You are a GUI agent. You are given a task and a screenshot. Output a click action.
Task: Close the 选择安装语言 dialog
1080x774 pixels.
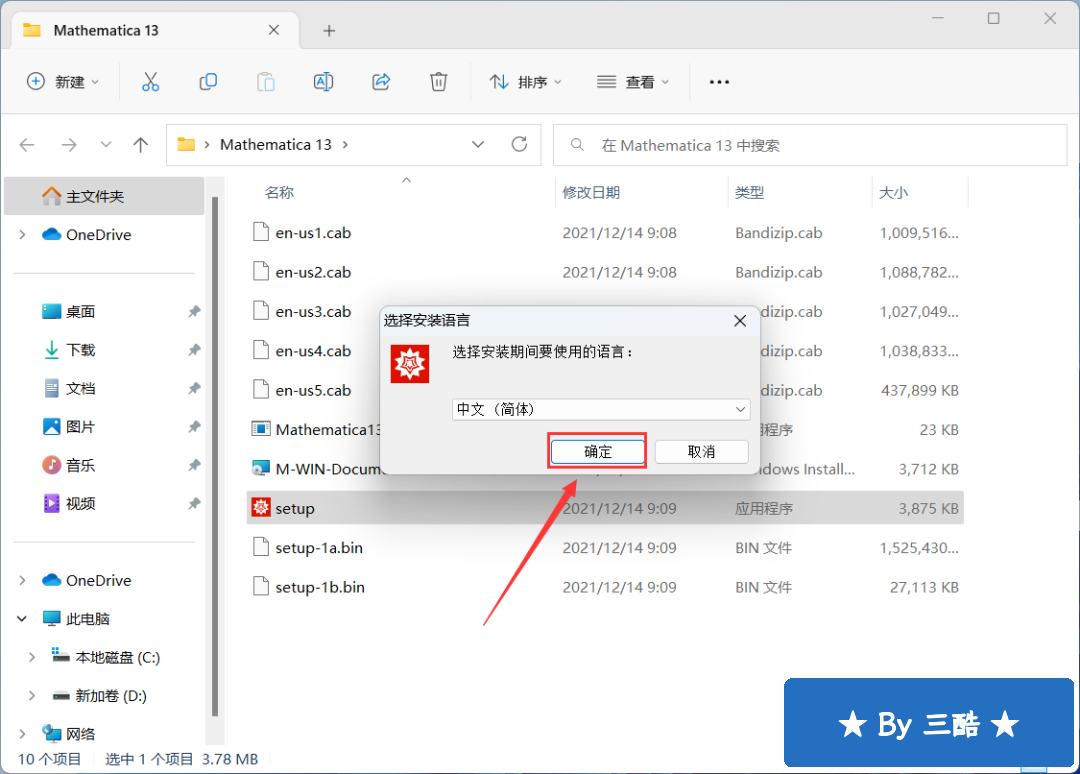[x=740, y=321]
